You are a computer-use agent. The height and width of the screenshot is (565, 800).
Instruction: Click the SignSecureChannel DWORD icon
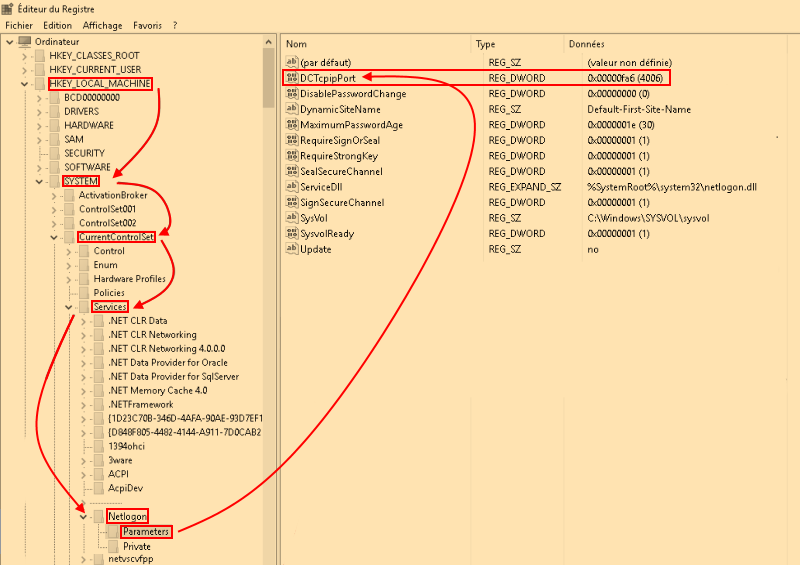click(292, 202)
